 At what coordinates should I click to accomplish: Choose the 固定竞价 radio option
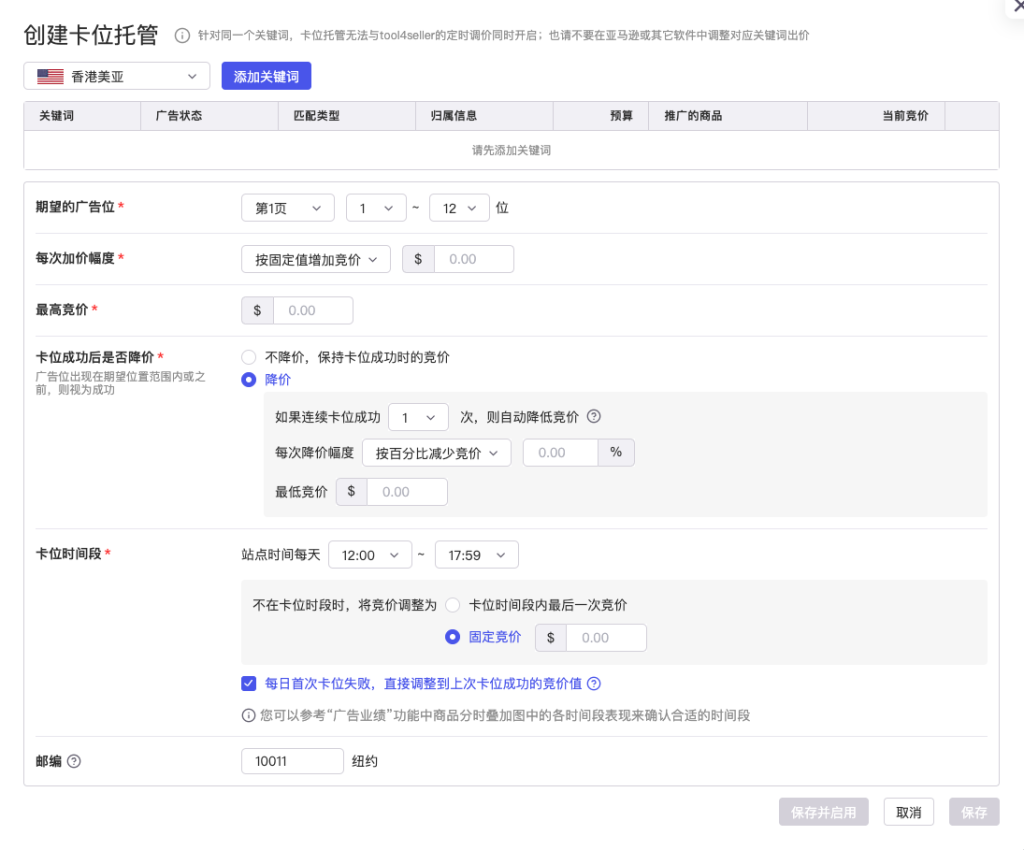(453, 637)
